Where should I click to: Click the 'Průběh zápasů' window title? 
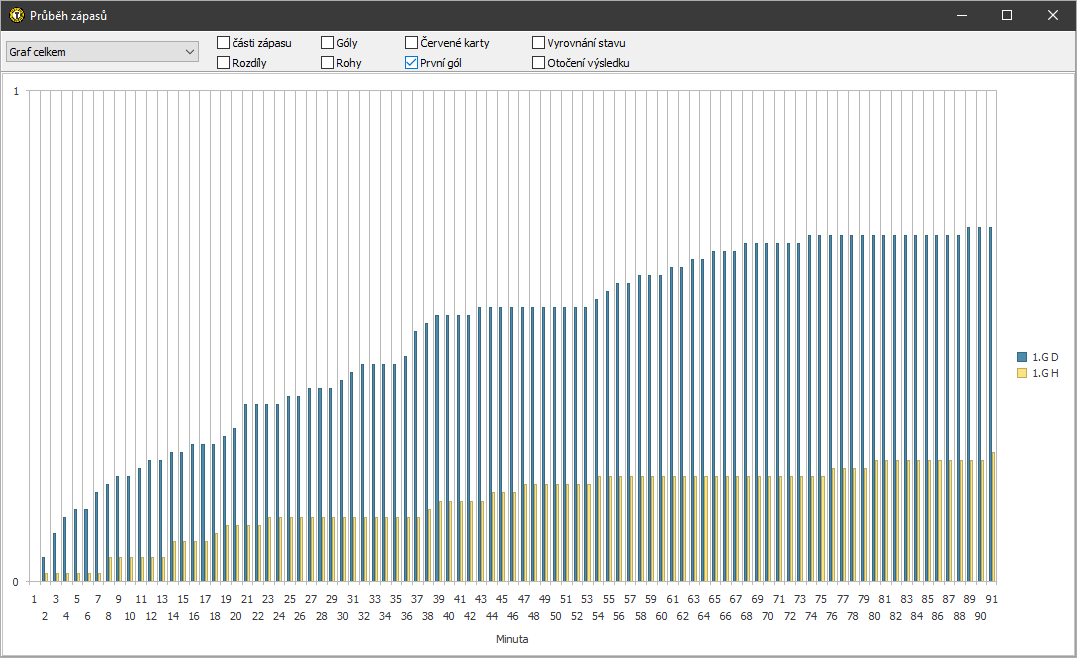coord(69,15)
